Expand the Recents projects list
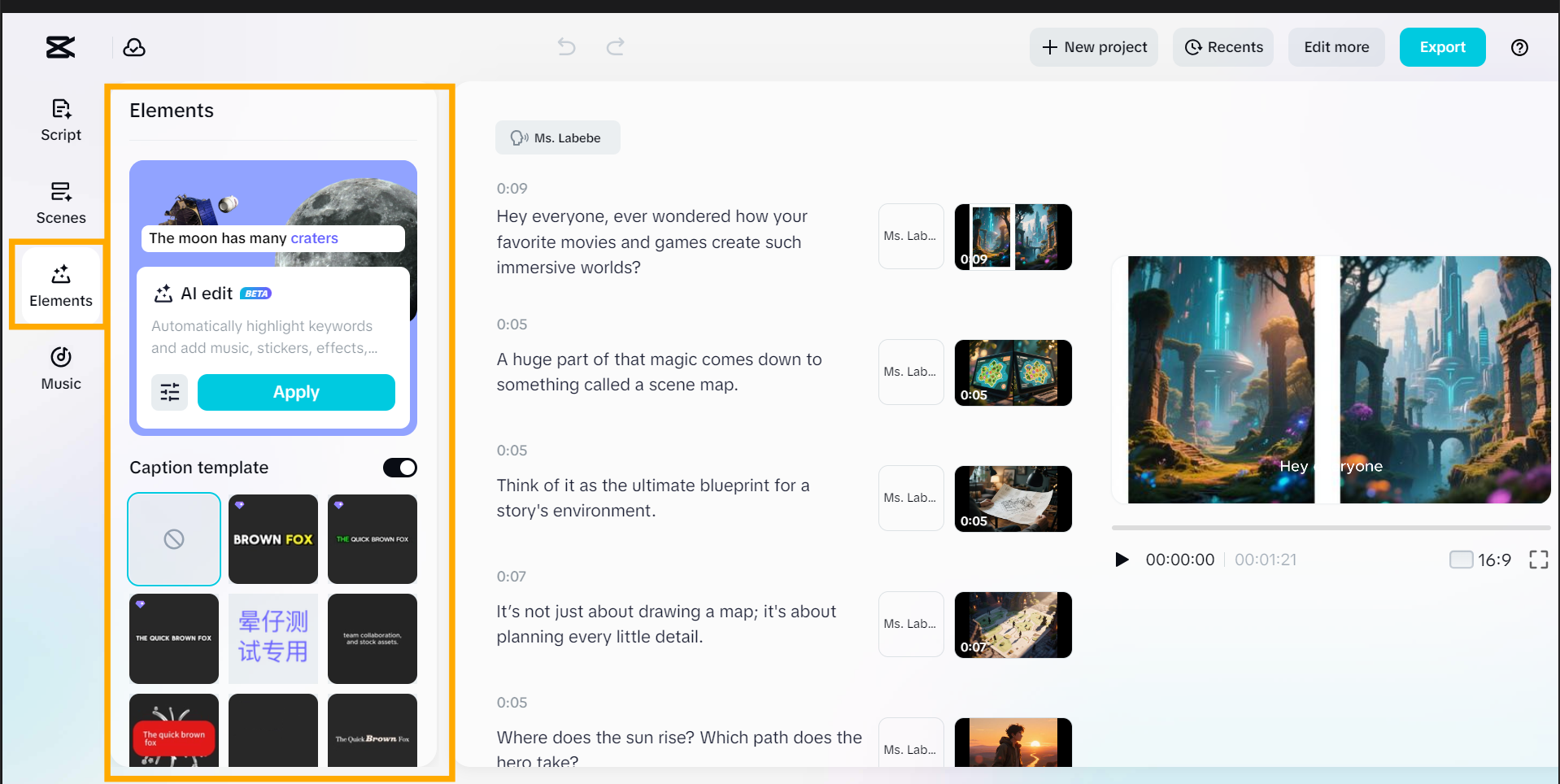1560x784 pixels. pos(1223,47)
